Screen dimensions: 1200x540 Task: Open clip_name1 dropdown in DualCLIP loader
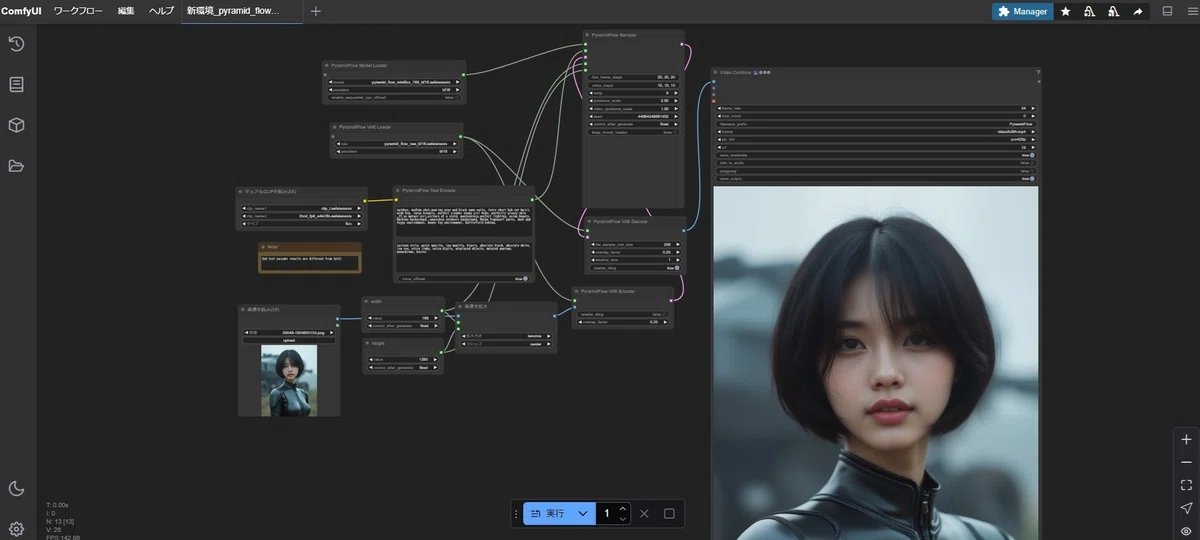tap(301, 208)
